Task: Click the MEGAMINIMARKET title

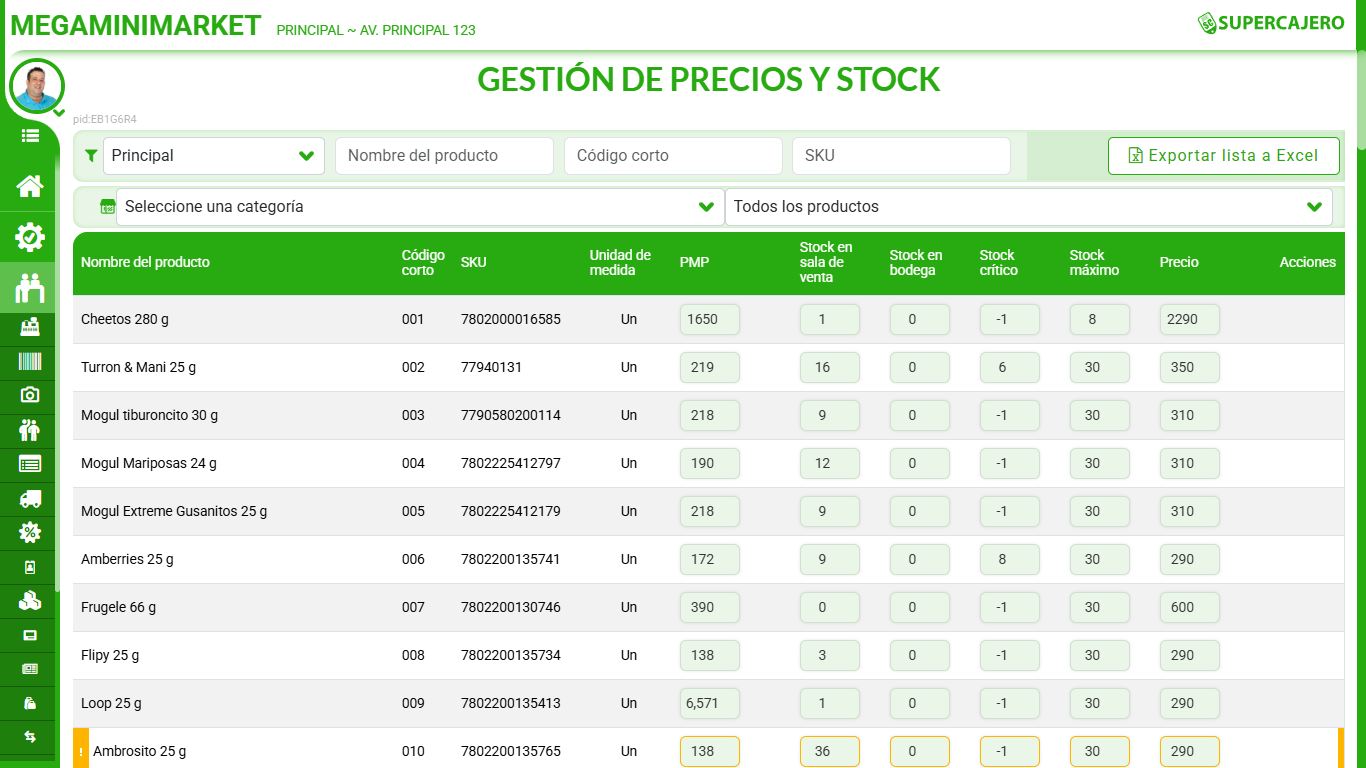Action: click(136, 25)
